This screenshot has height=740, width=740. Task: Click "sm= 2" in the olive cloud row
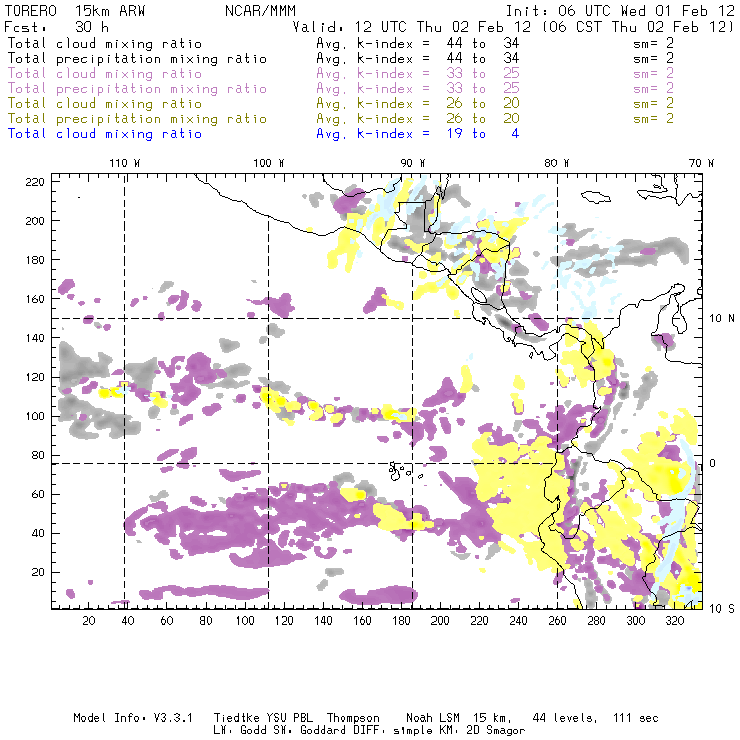coord(653,104)
